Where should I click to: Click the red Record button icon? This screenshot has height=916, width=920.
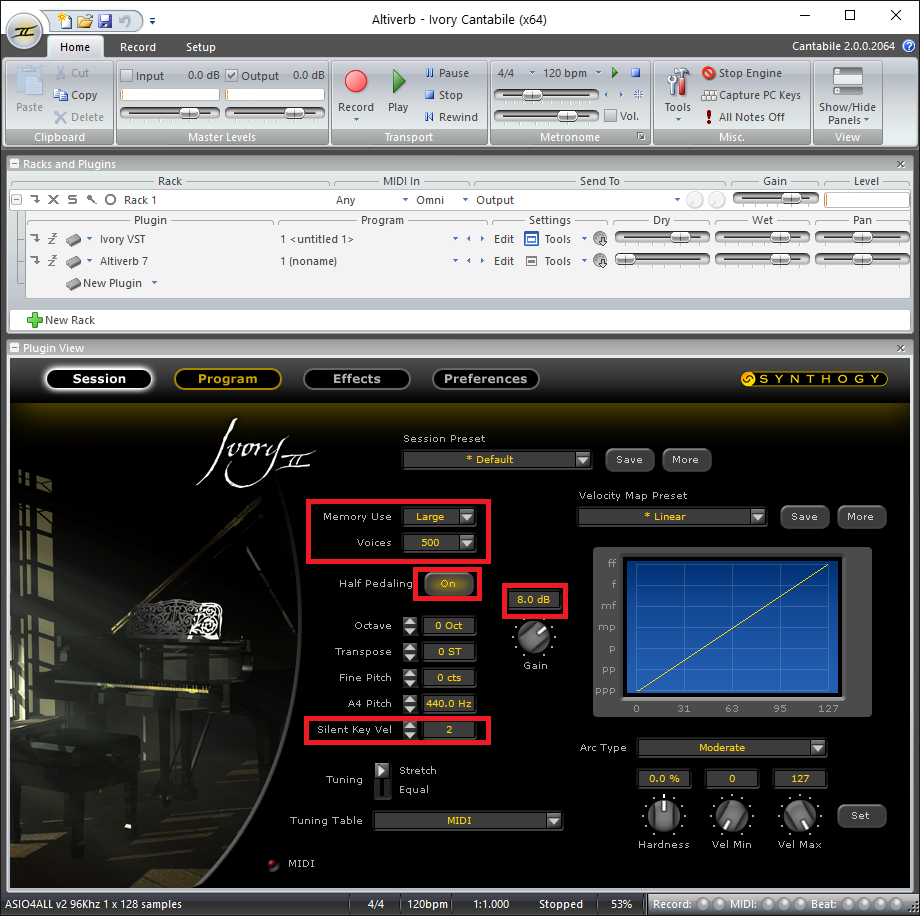(x=356, y=81)
